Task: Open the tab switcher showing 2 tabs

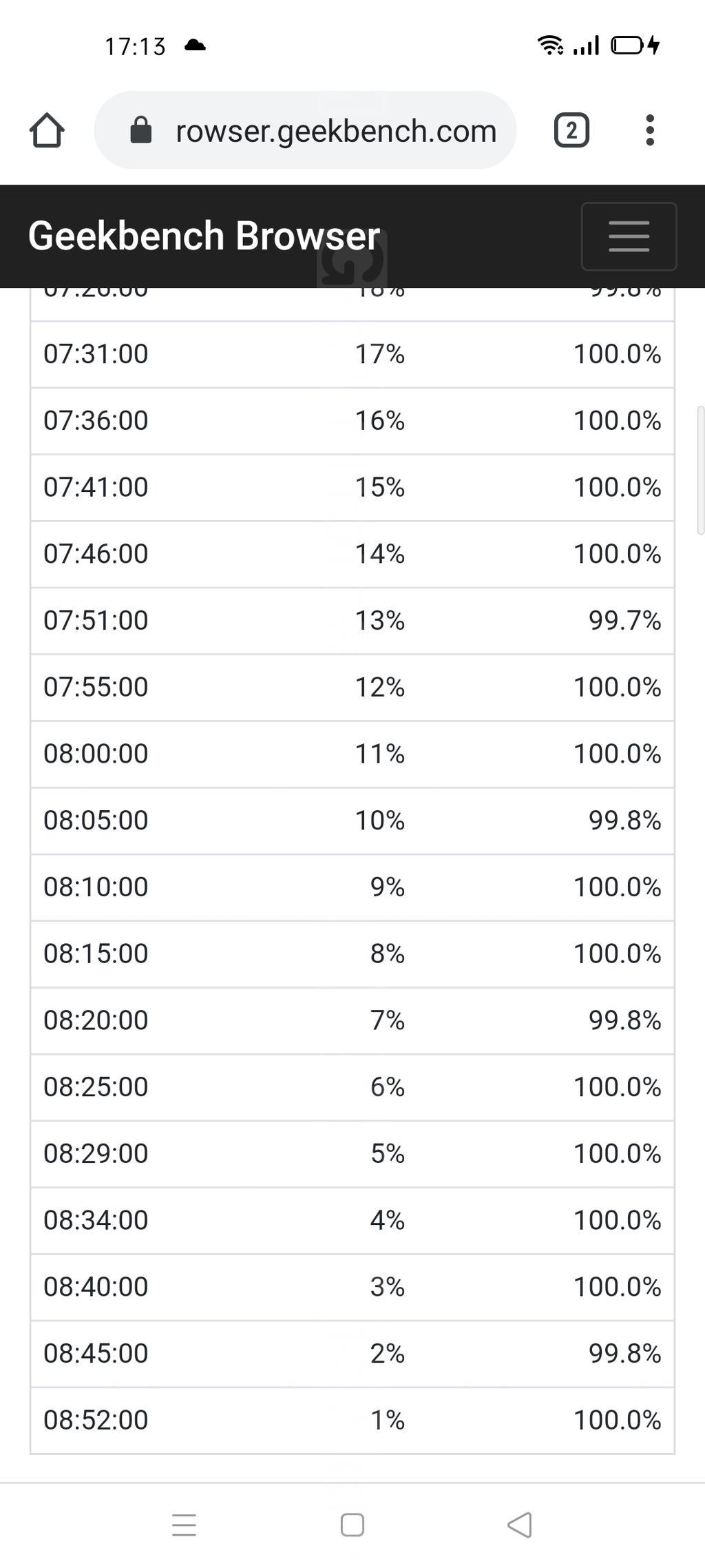Action: click(x=571, y=130)
